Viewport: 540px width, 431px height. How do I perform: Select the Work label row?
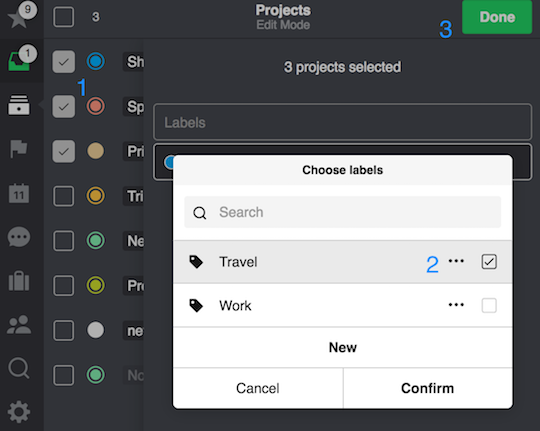coord(343,306)
